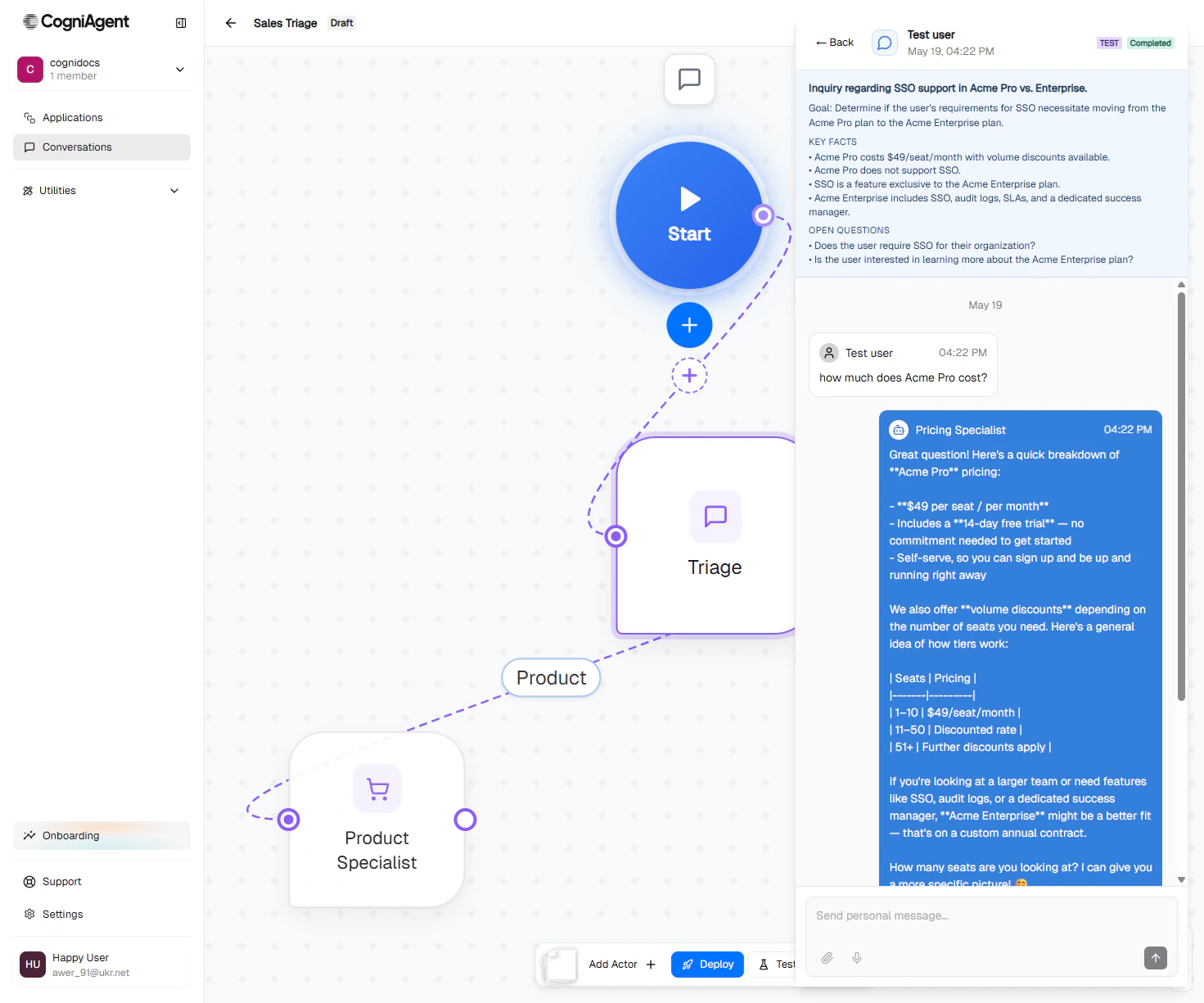Screen dimensions: 1204x1003
Task: Open the Support page
Action: [101, 882]
